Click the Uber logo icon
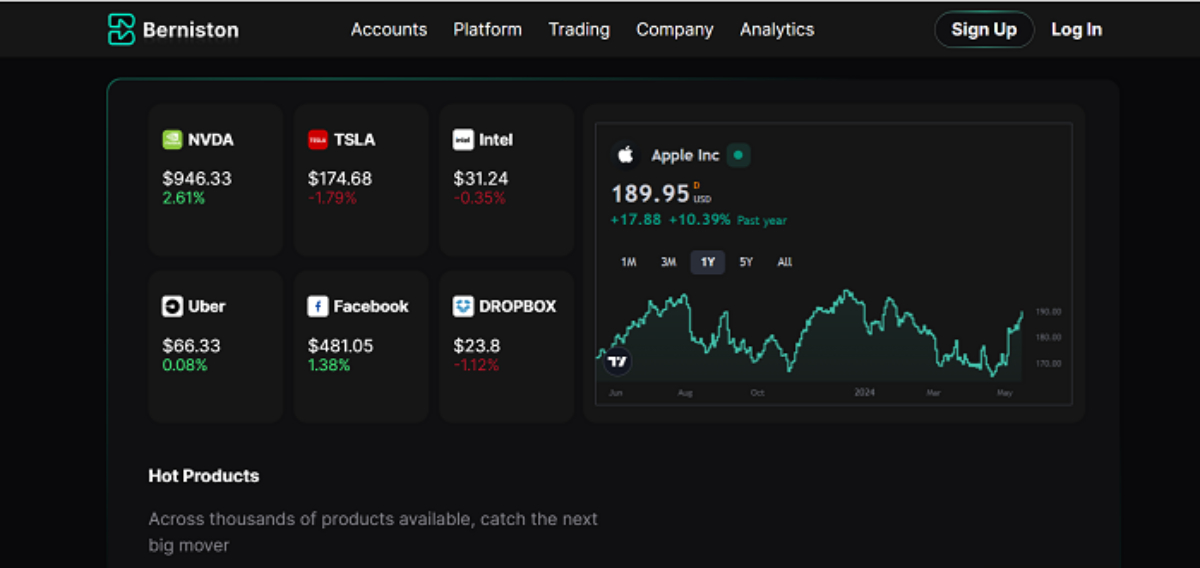This screenshot has height=568, width=1200. 172,306
